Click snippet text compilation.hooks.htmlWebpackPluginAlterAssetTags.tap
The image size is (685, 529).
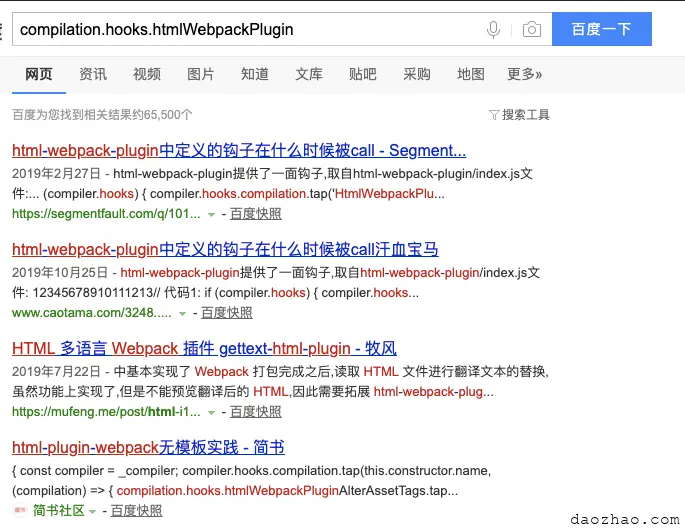click(287, 491)
